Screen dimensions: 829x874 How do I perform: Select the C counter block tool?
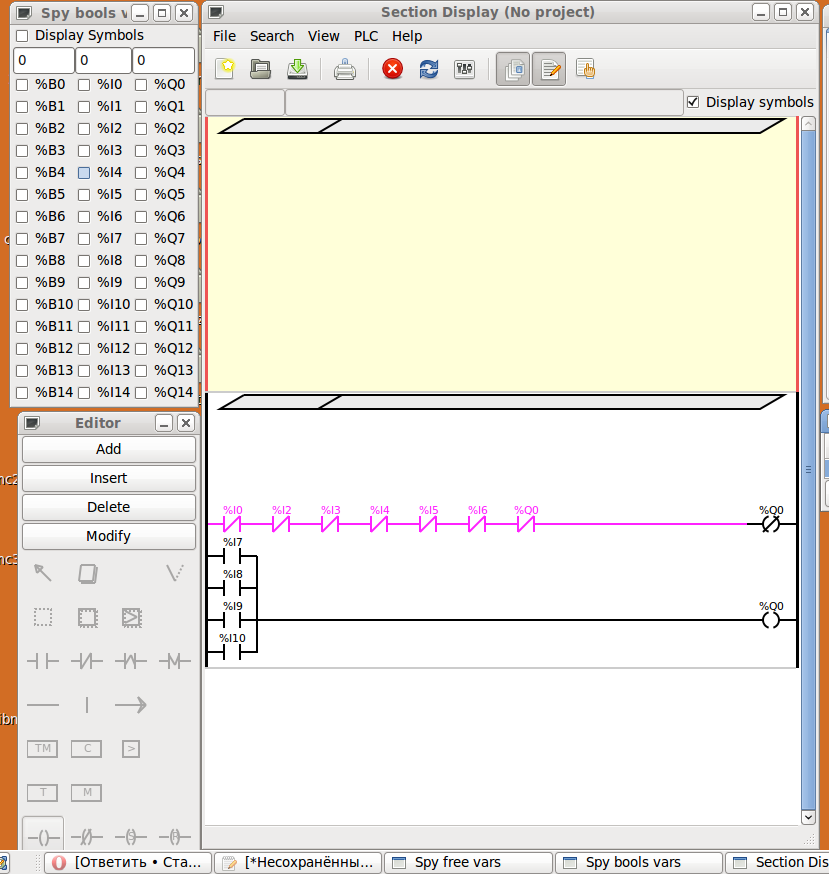click(87, 749)
